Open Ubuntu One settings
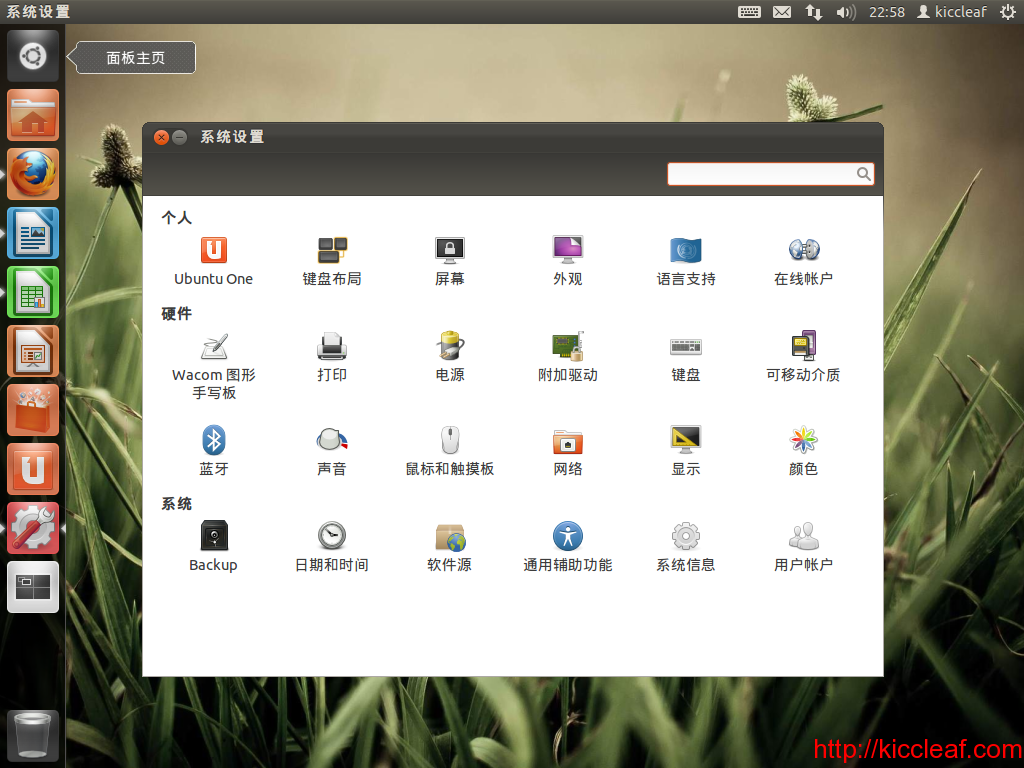This screenshot has height=768, width=1024. (x=214, y=261)
